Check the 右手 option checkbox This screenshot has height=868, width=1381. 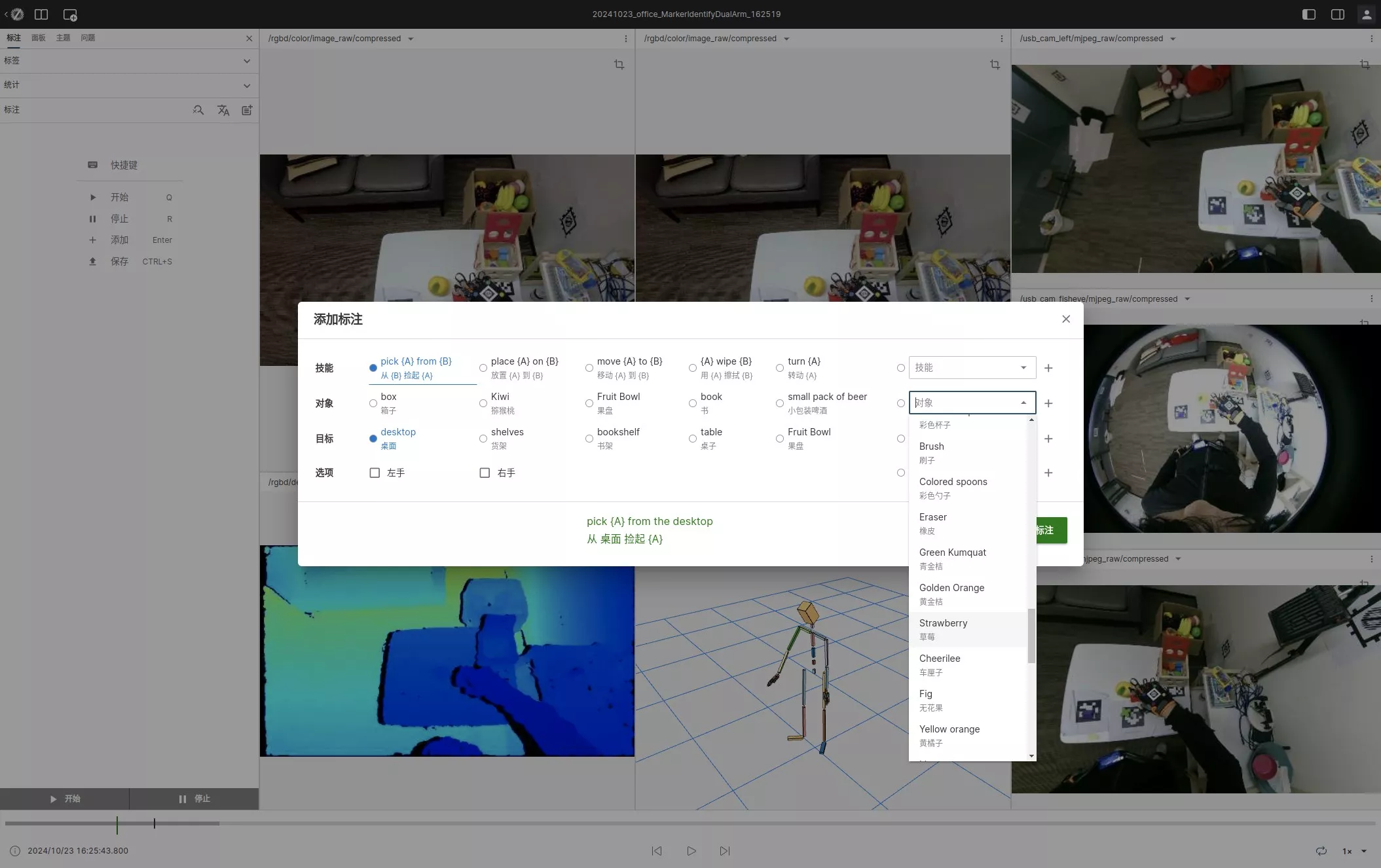click(x=485, y=473)
